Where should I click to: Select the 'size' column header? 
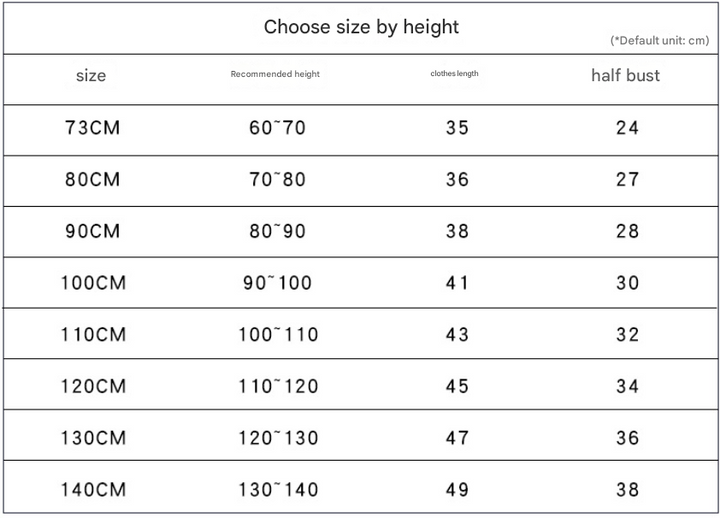click(x=91, y=75)
